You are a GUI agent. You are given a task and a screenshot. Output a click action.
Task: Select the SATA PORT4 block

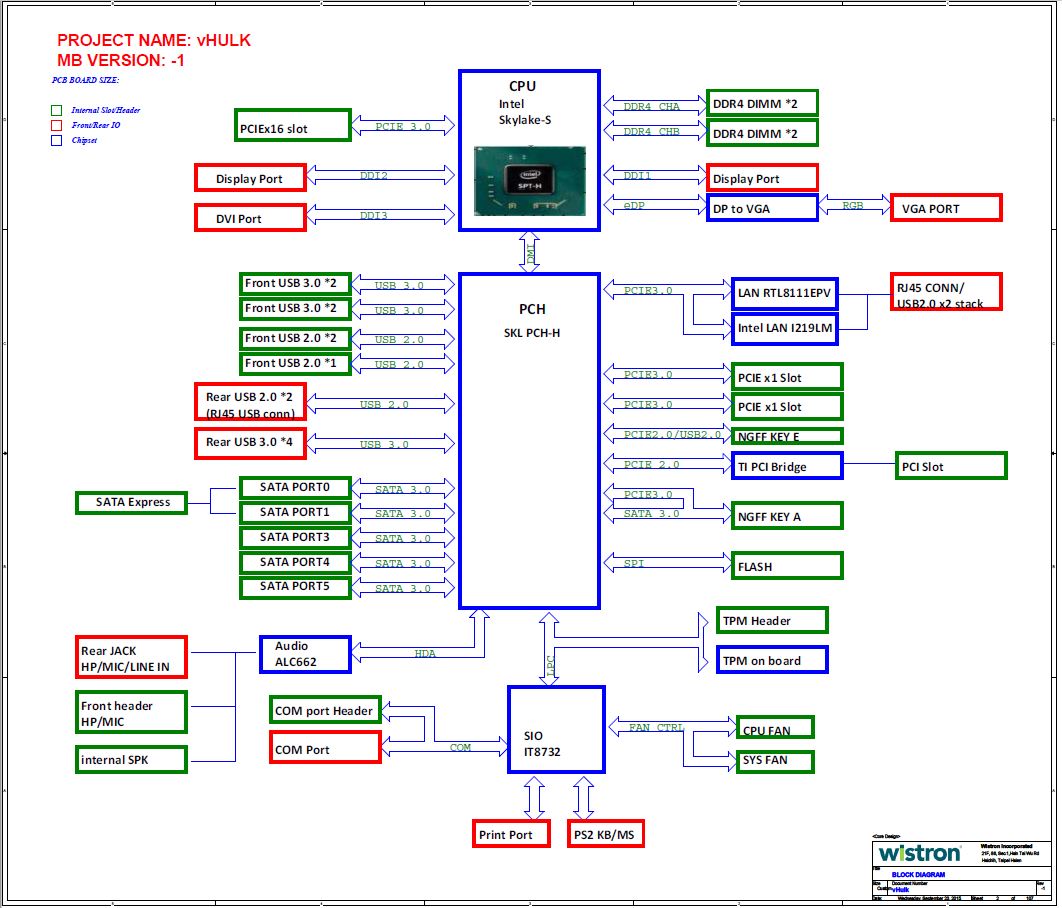tap(295, 563)
